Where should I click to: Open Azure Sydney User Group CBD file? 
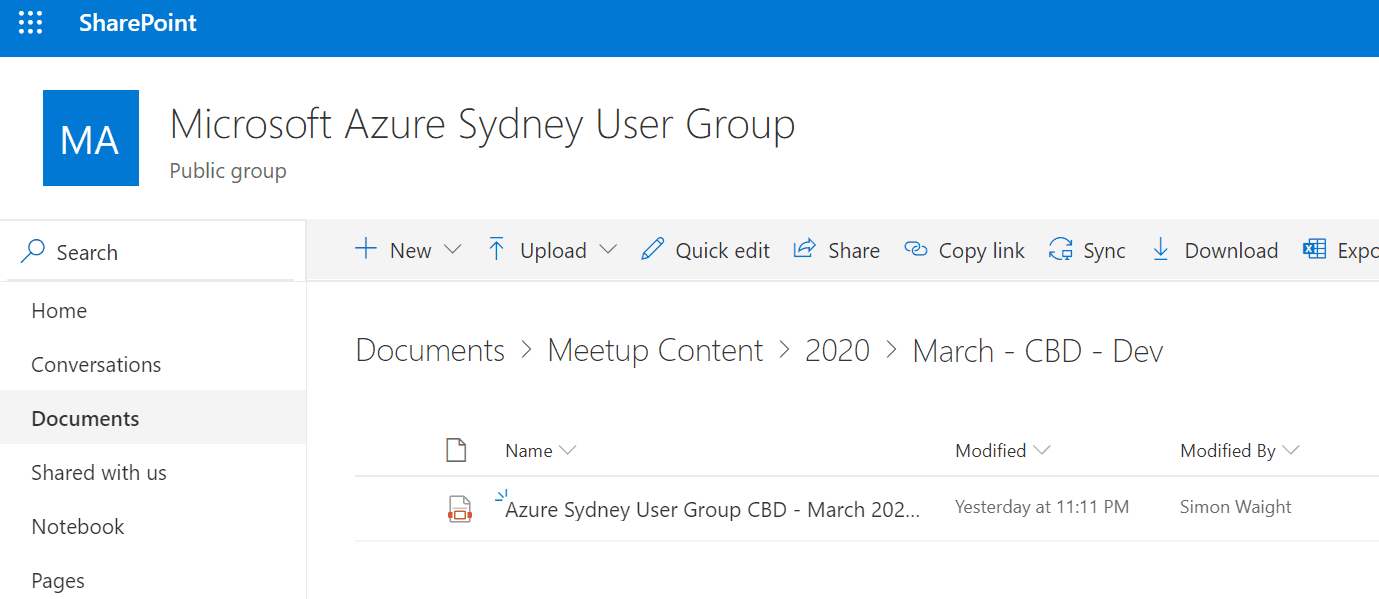coord(712,509)
